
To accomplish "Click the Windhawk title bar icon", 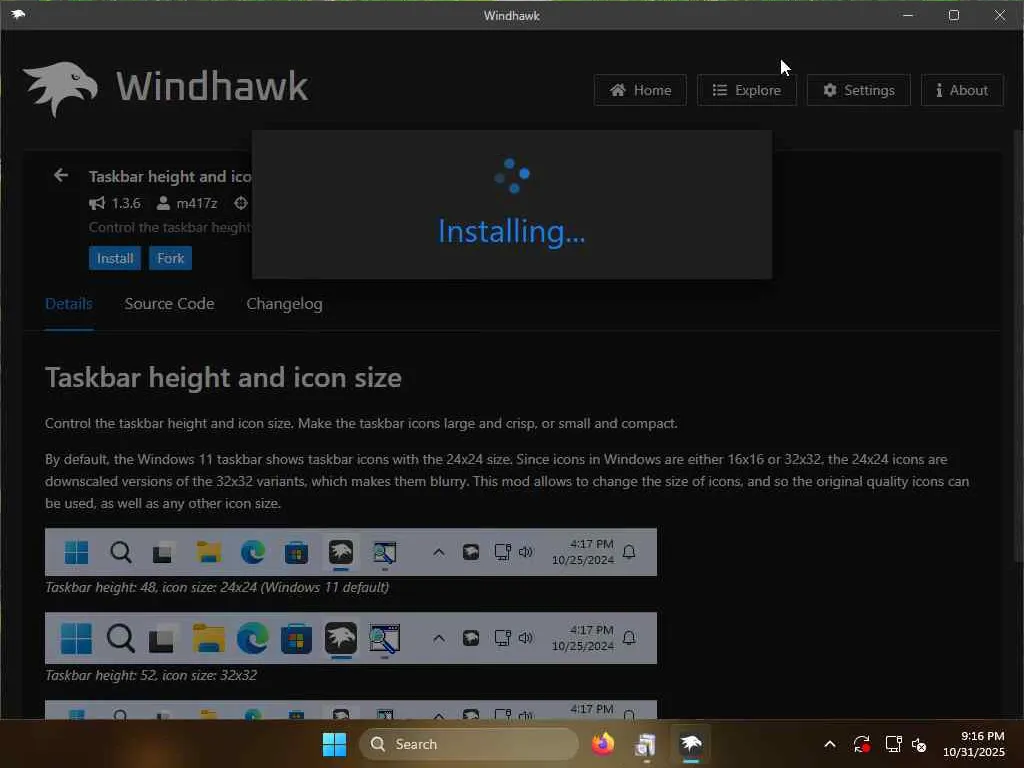I will point(18,14).
